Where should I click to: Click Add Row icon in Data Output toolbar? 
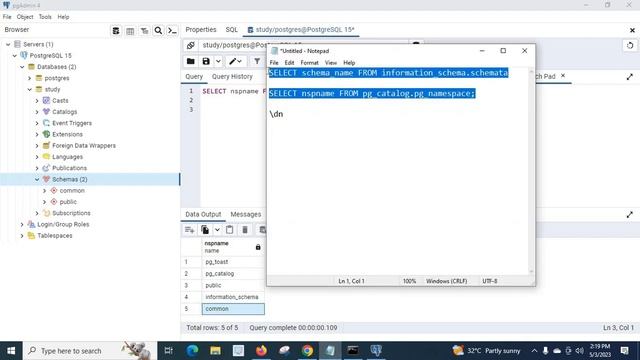tap(189, 230)
